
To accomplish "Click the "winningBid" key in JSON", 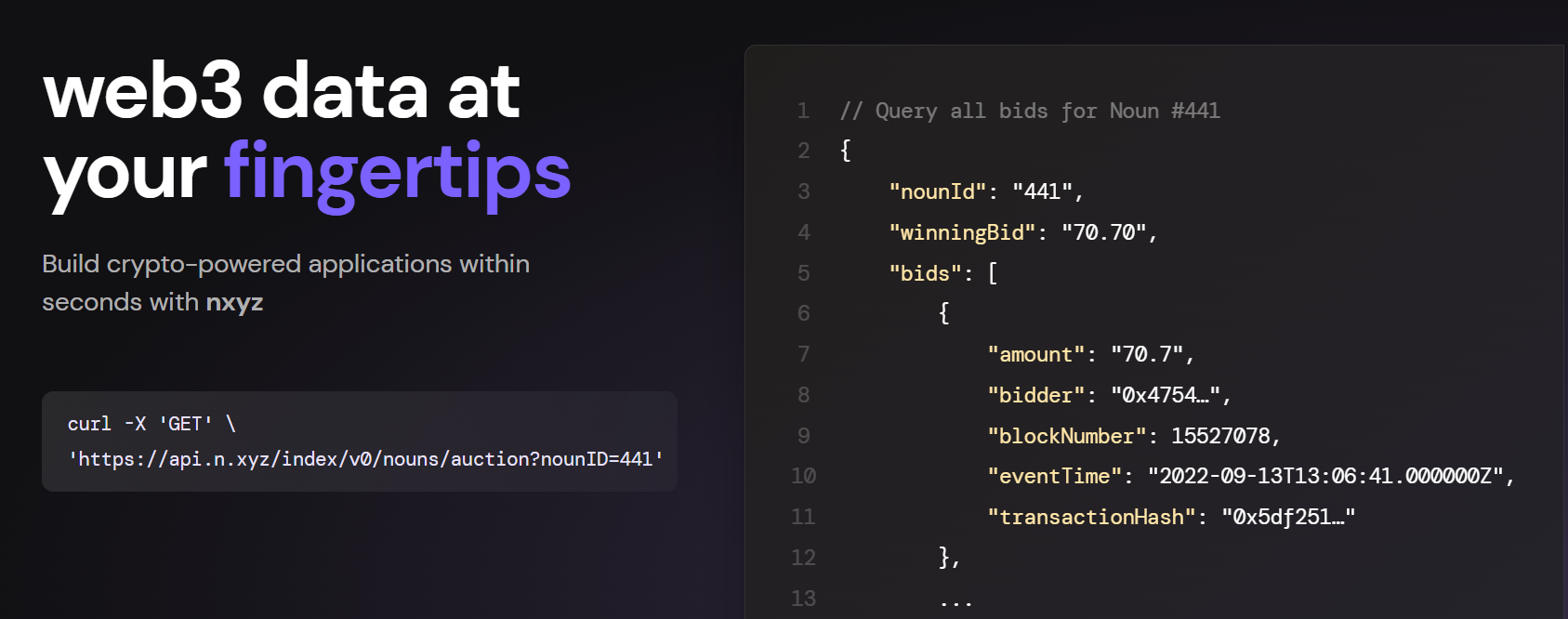I will (962, 232).
